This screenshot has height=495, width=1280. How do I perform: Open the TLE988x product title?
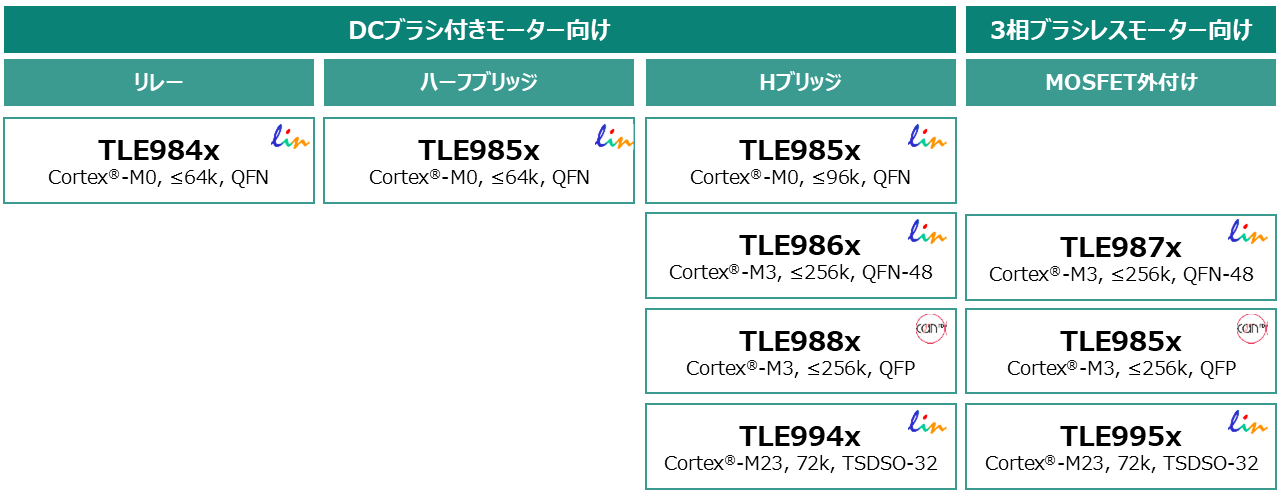pos(800,341)
